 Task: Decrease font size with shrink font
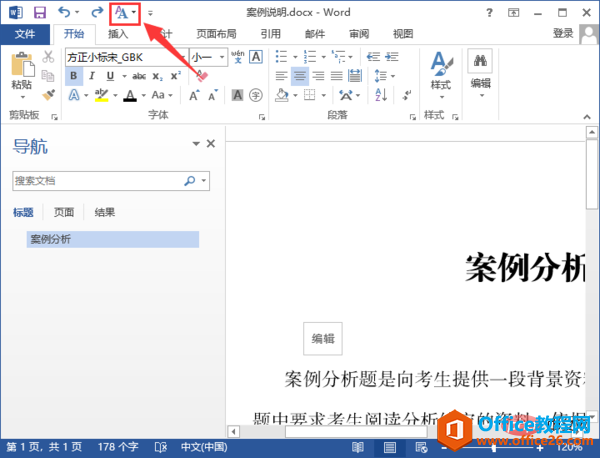click(x=213, y=95)
